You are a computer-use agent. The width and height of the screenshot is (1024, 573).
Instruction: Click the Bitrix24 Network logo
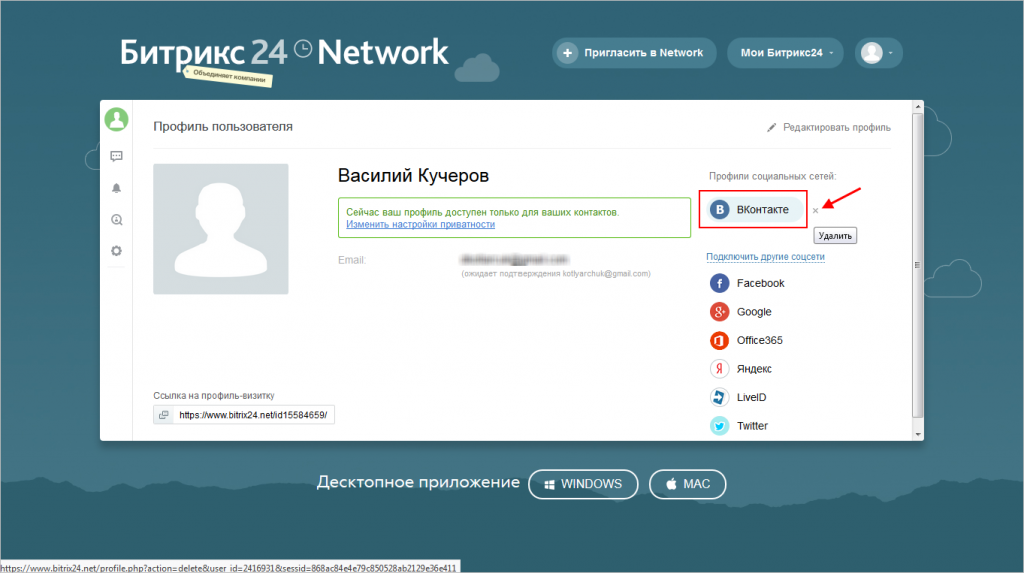[x=283, y=54]
